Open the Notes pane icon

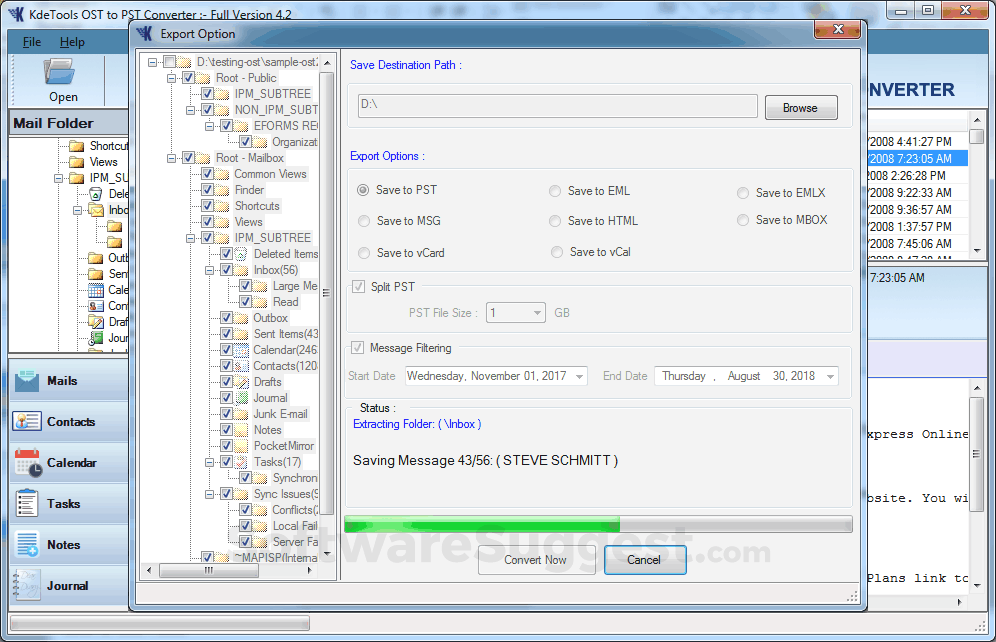27,544
